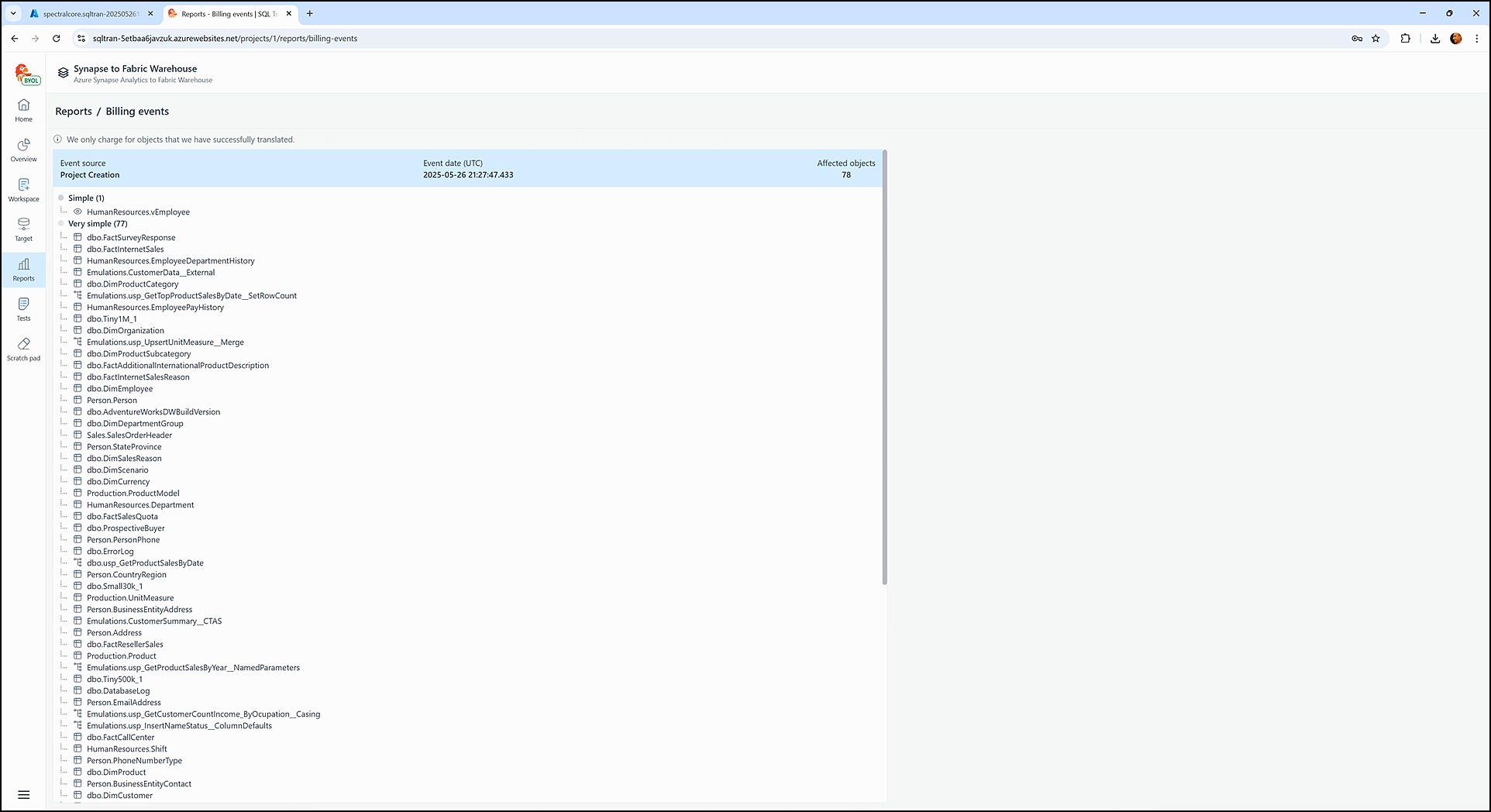1491x812 pixels.
Task: Click the billing events list scrollbar
Action: point(884,368)
